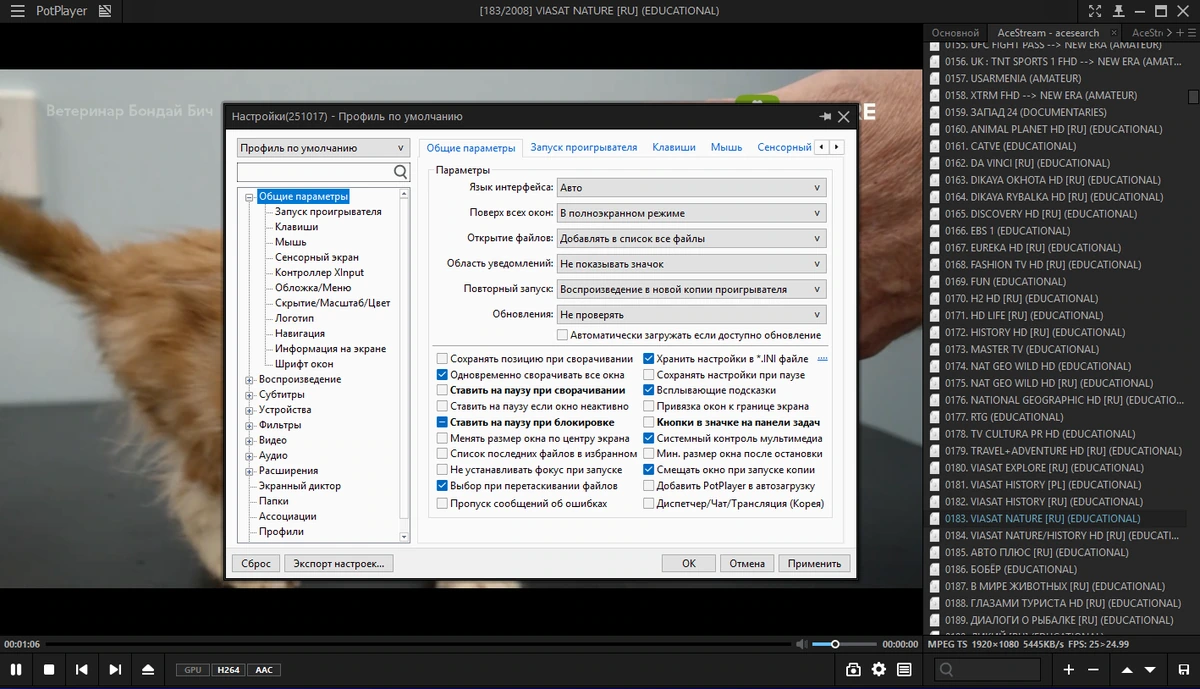1200x689 pixels.
Task: Add an item with the playlist plus icon
Action: [1069, 669]
